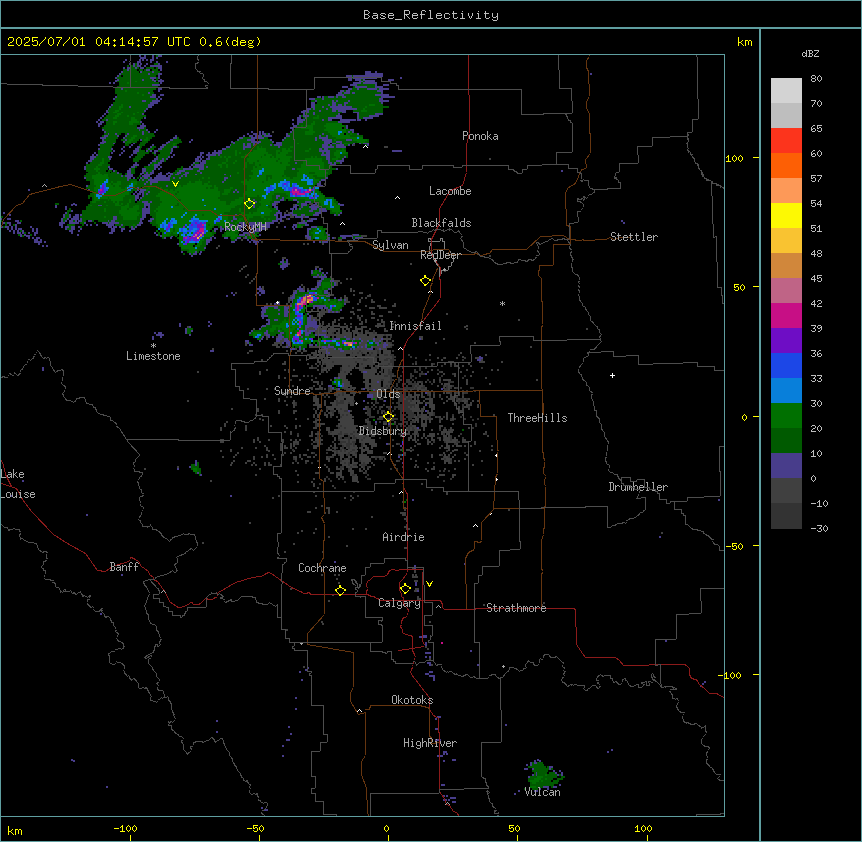Click the Lacombe city label
This screenshot has height=842, width=862.
click(450, 191)
